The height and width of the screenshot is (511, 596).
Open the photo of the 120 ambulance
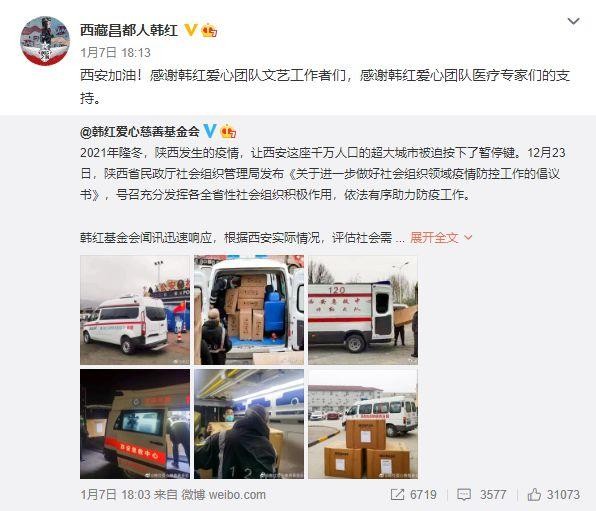363,310
